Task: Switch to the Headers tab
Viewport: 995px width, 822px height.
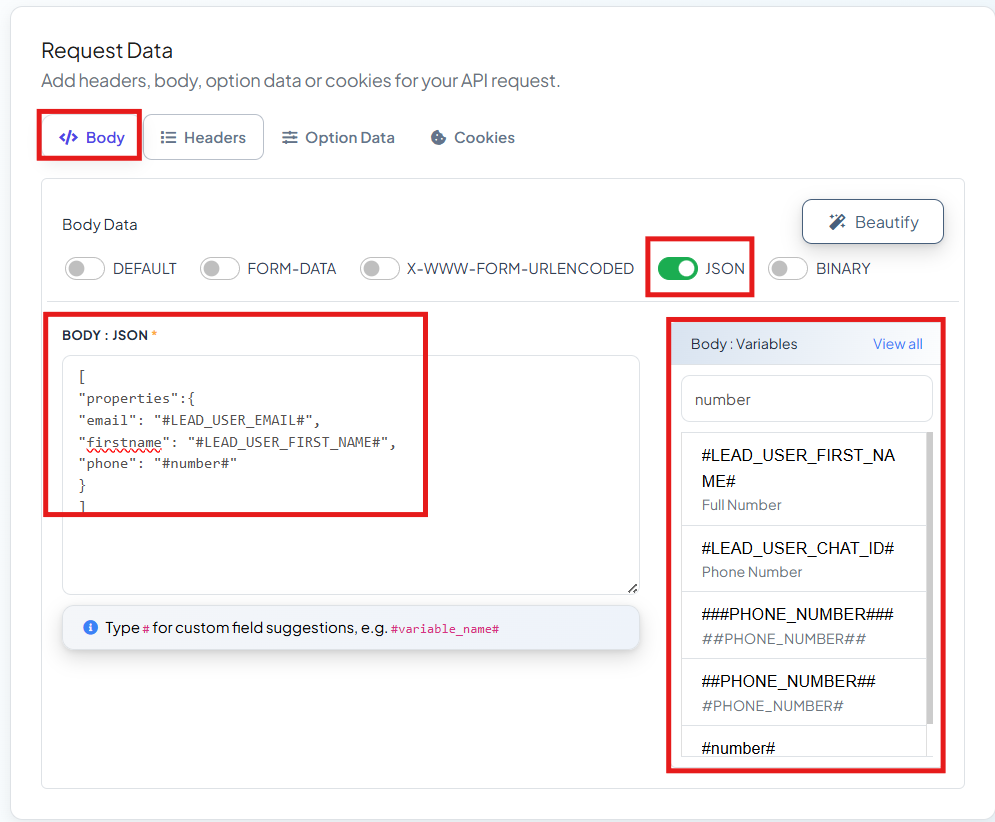Action: click(x=203, y=137)
